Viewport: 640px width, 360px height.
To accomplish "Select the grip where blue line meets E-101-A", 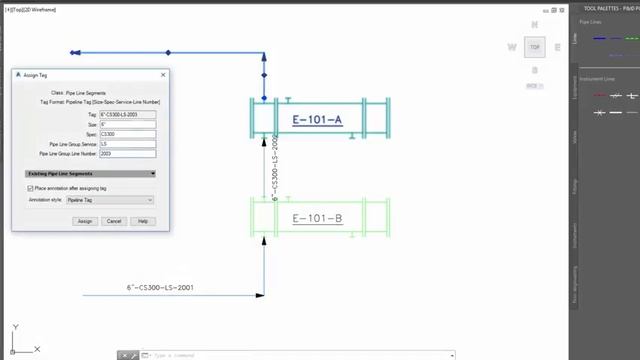I will [264, 98].
